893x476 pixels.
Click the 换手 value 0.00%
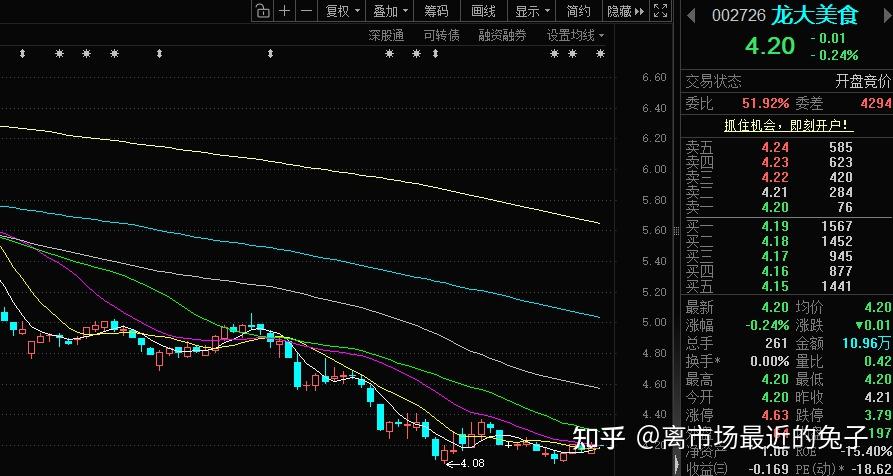point(770,361)
